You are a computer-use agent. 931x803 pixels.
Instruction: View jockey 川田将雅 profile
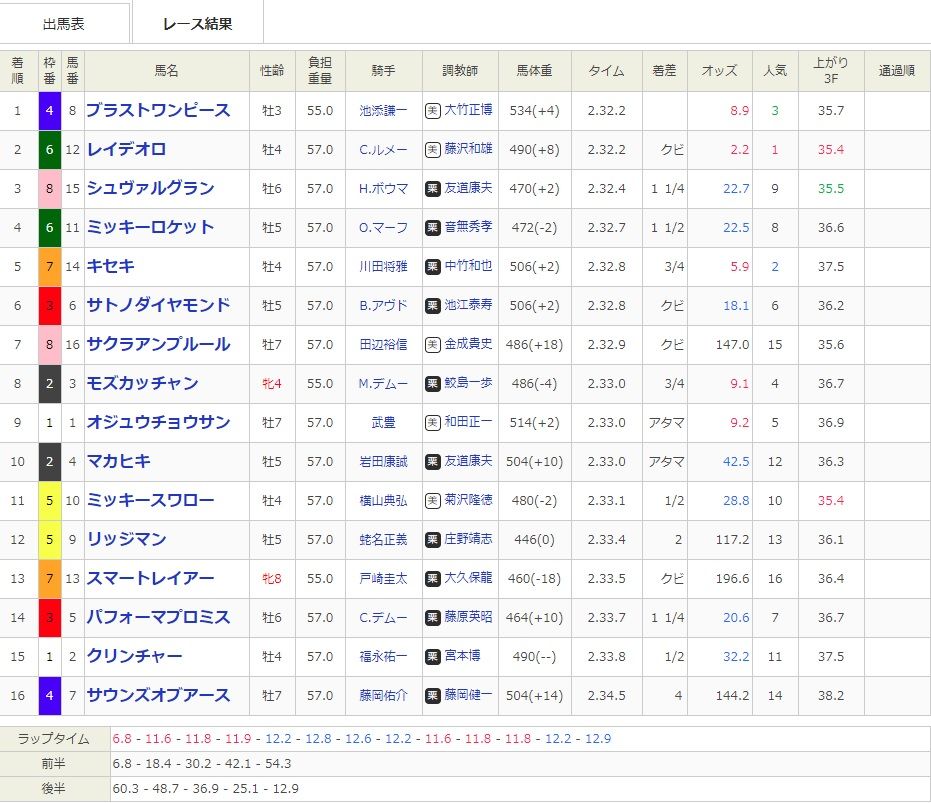[x=384, y=267]
